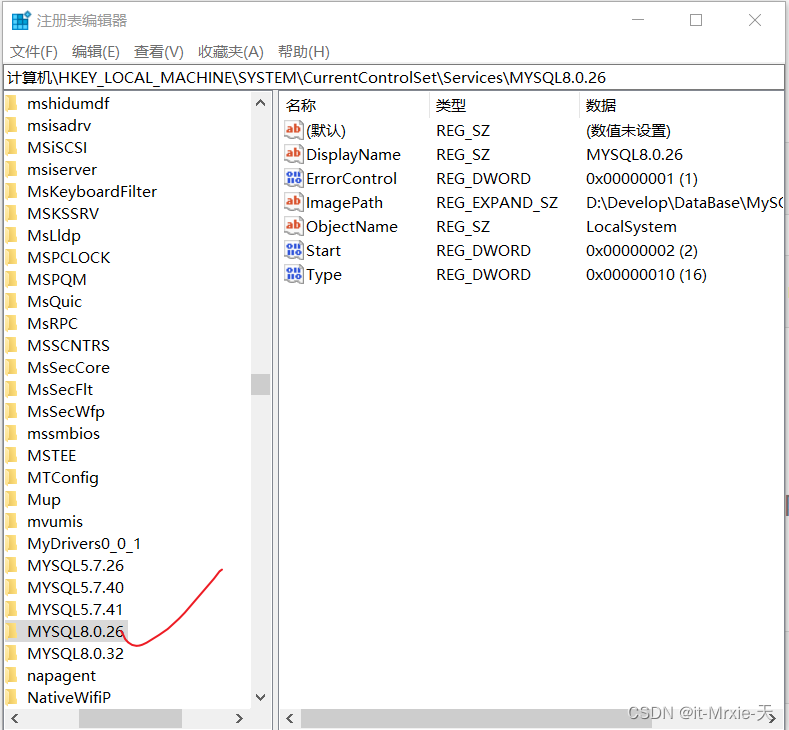The height and width of the screenshot is (730, 789).
Task: Click the folder icon of MsKeyboardFilter key
Action: [x=12, y=191]
